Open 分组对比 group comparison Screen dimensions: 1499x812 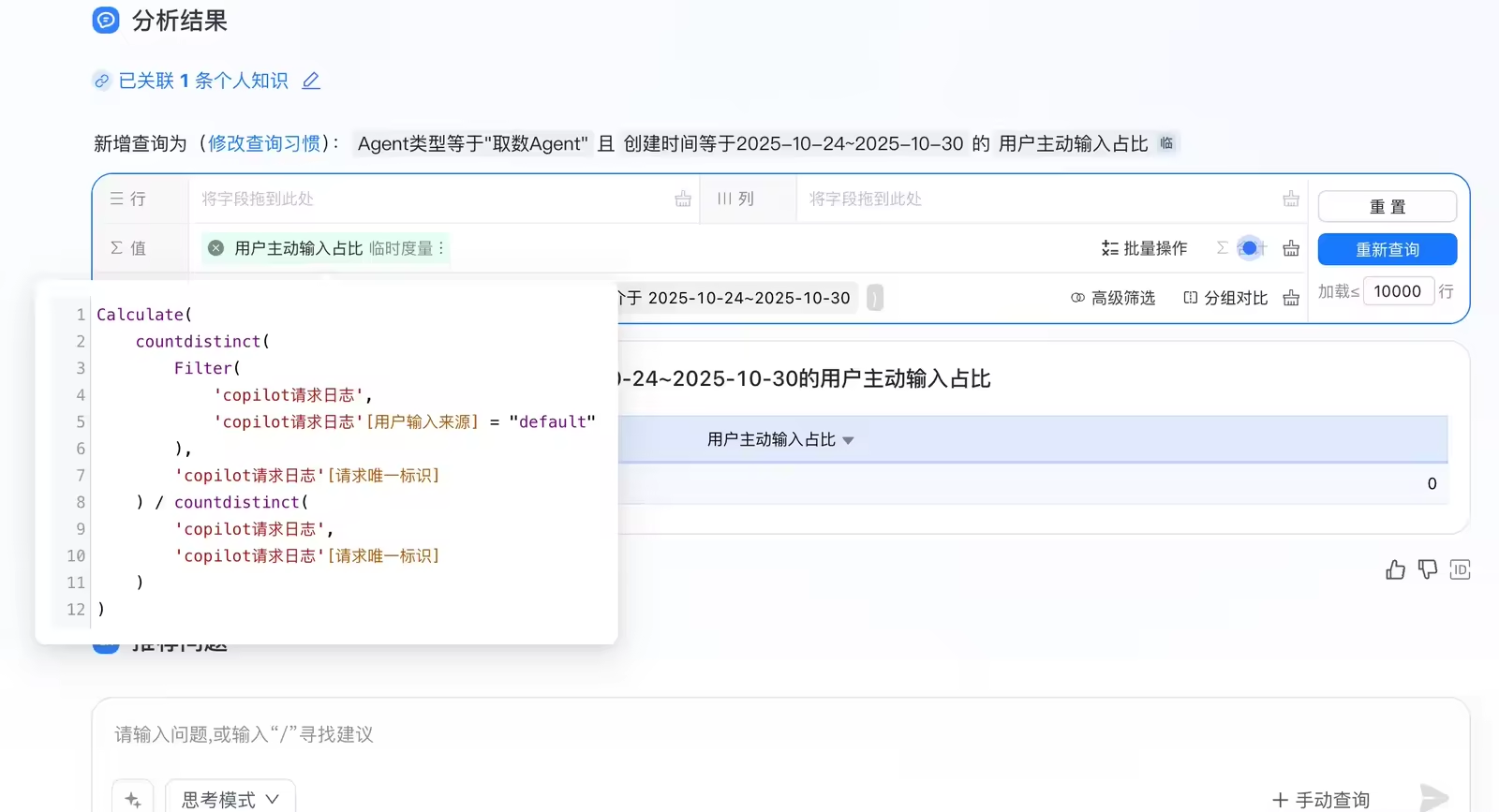coord(1225,298)
